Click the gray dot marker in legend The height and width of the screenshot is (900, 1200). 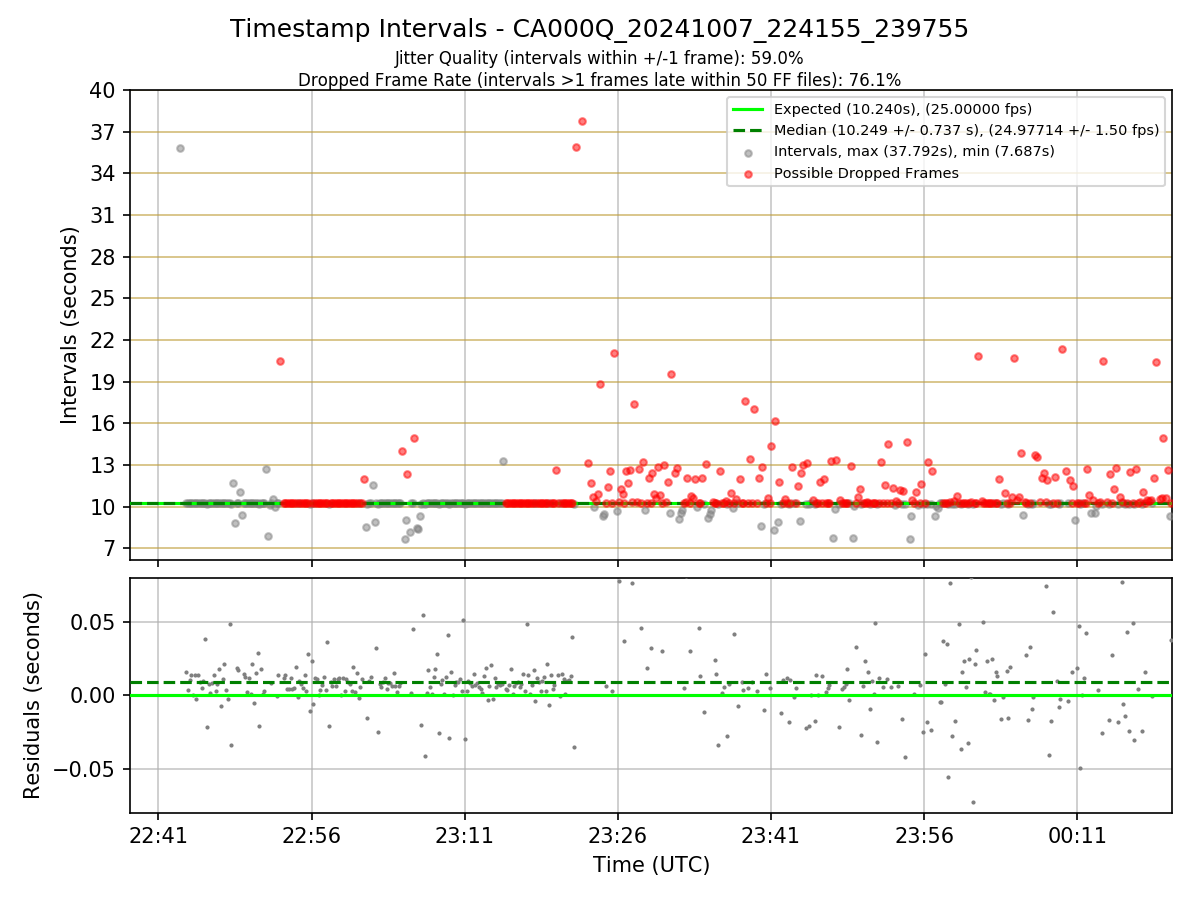click(x=750, y=152)
